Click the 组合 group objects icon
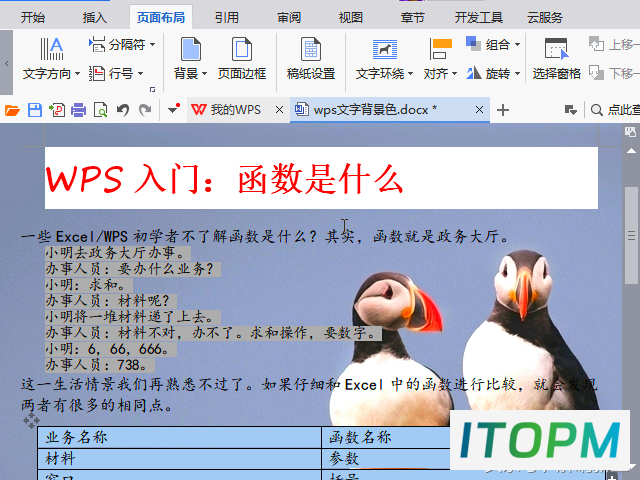Viewport: 640px width, 480px height. (473, 44)
